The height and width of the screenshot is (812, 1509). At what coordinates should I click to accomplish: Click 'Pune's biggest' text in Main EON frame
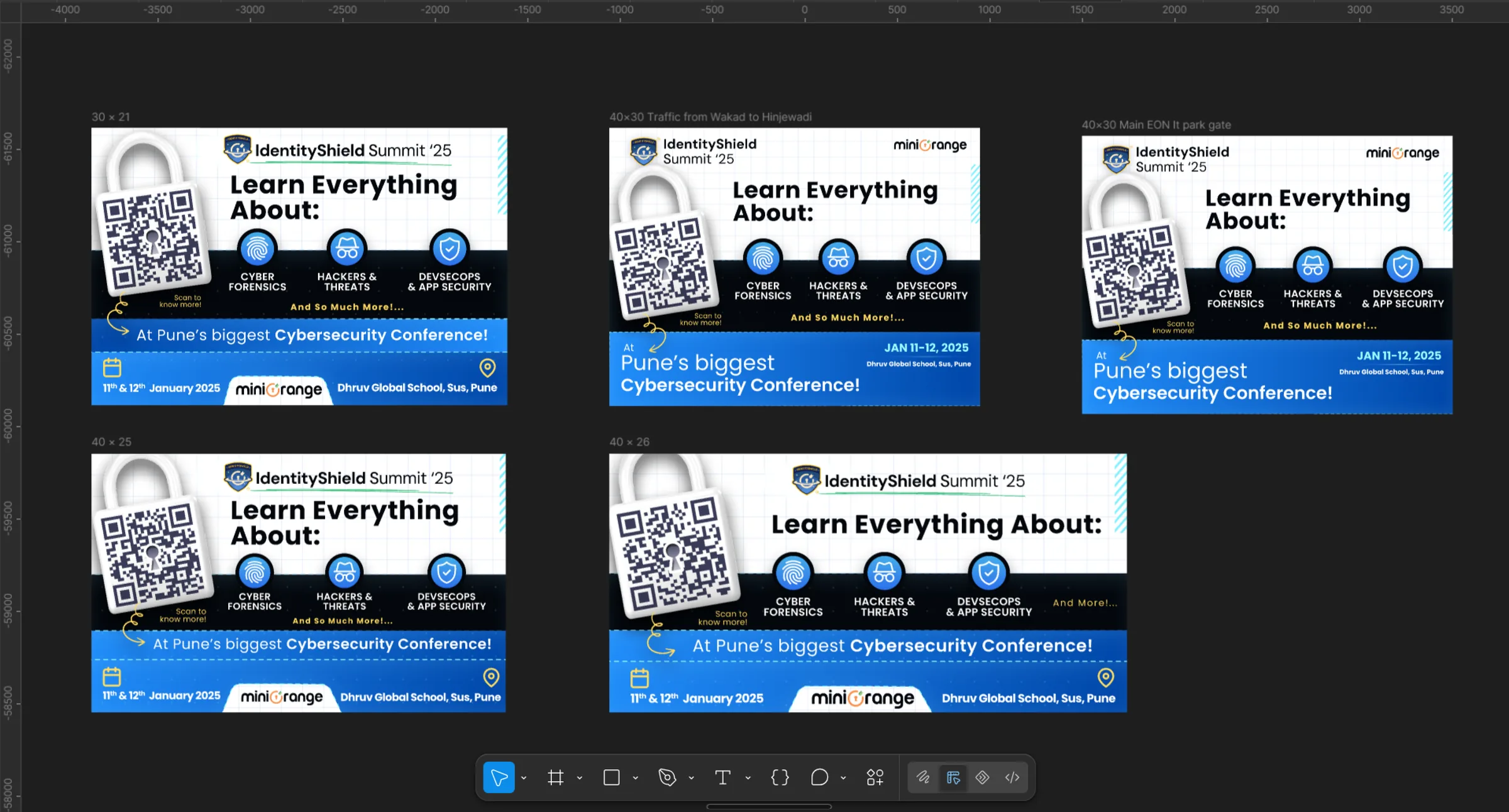point(1170,371)
